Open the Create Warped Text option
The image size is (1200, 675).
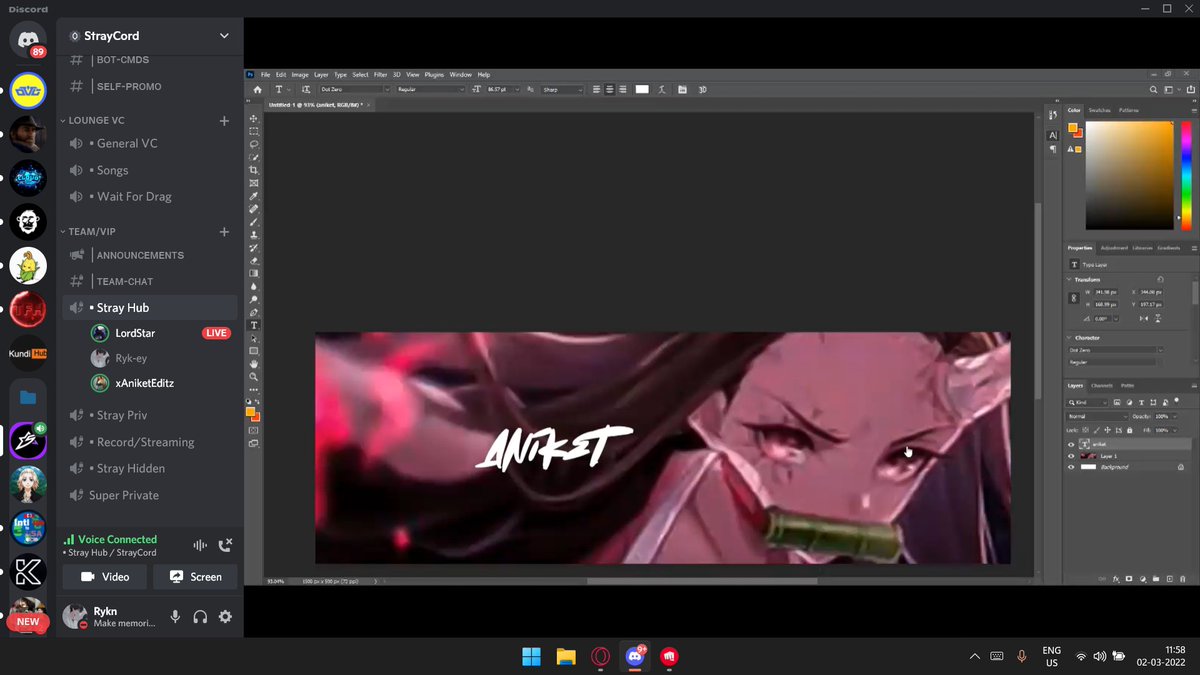click(662, 89)
